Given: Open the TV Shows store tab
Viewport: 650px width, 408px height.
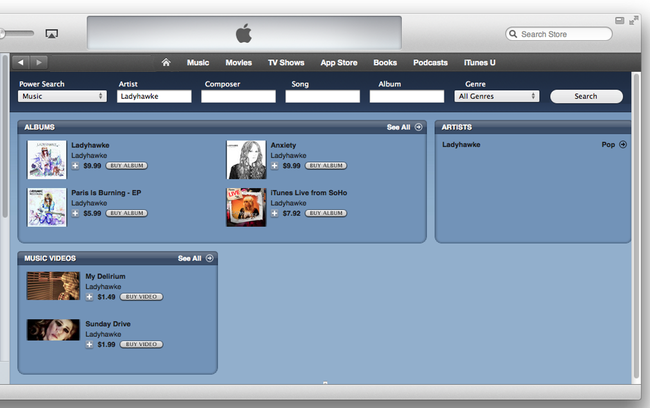Looking at the screenshot, I should (x=286, y=63).
